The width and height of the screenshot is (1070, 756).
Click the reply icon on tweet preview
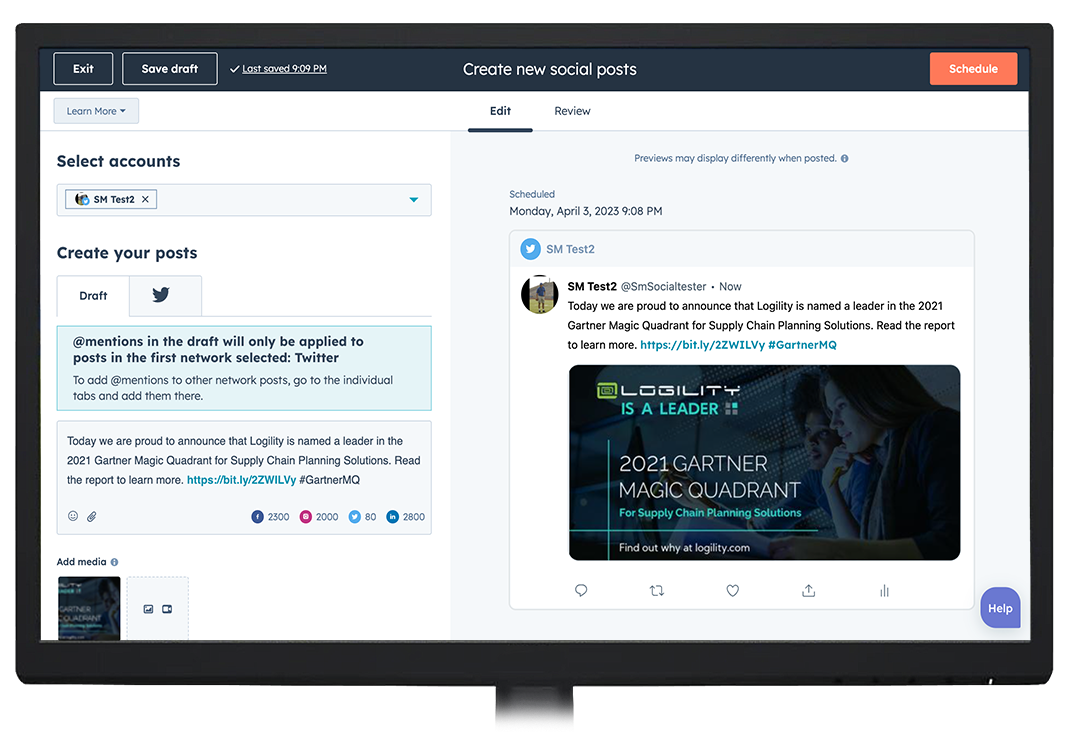581,590
